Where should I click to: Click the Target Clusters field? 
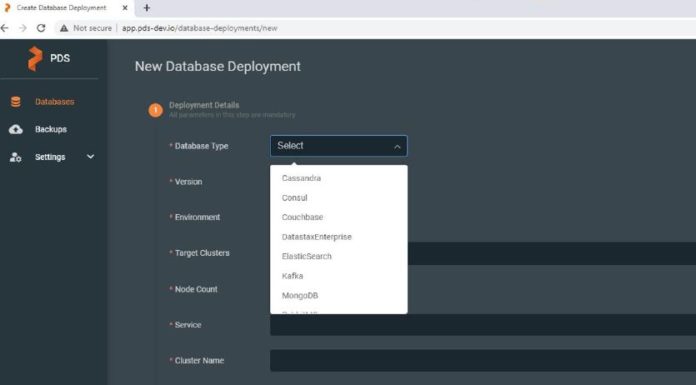552,254
